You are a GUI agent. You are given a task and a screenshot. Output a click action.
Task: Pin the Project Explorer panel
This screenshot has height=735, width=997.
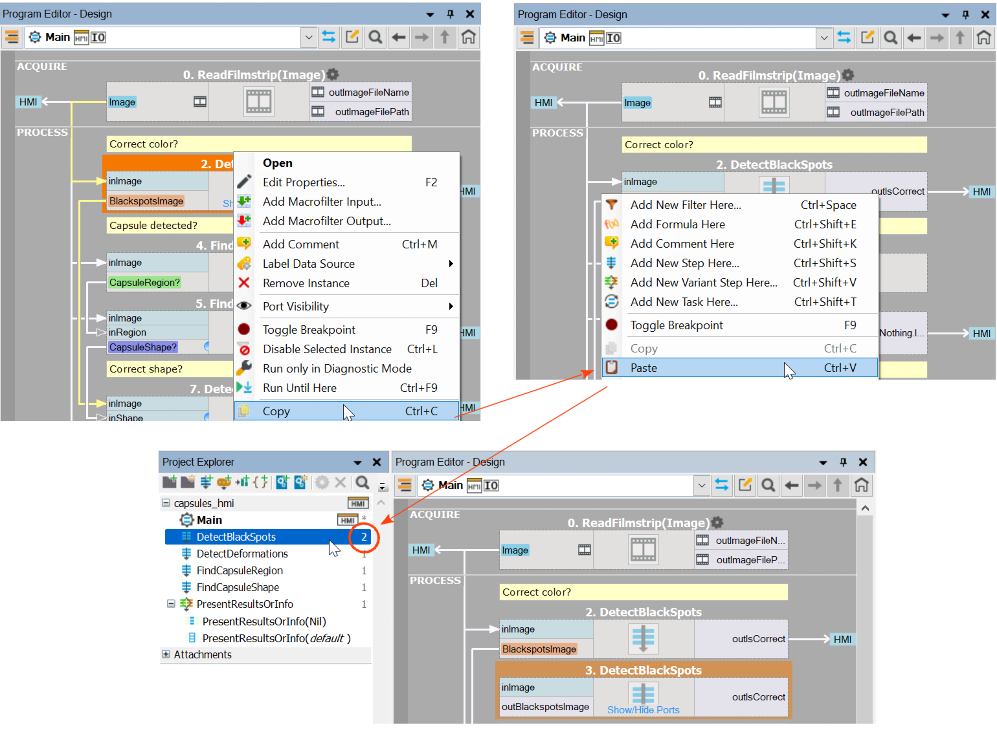click(358, 463)
